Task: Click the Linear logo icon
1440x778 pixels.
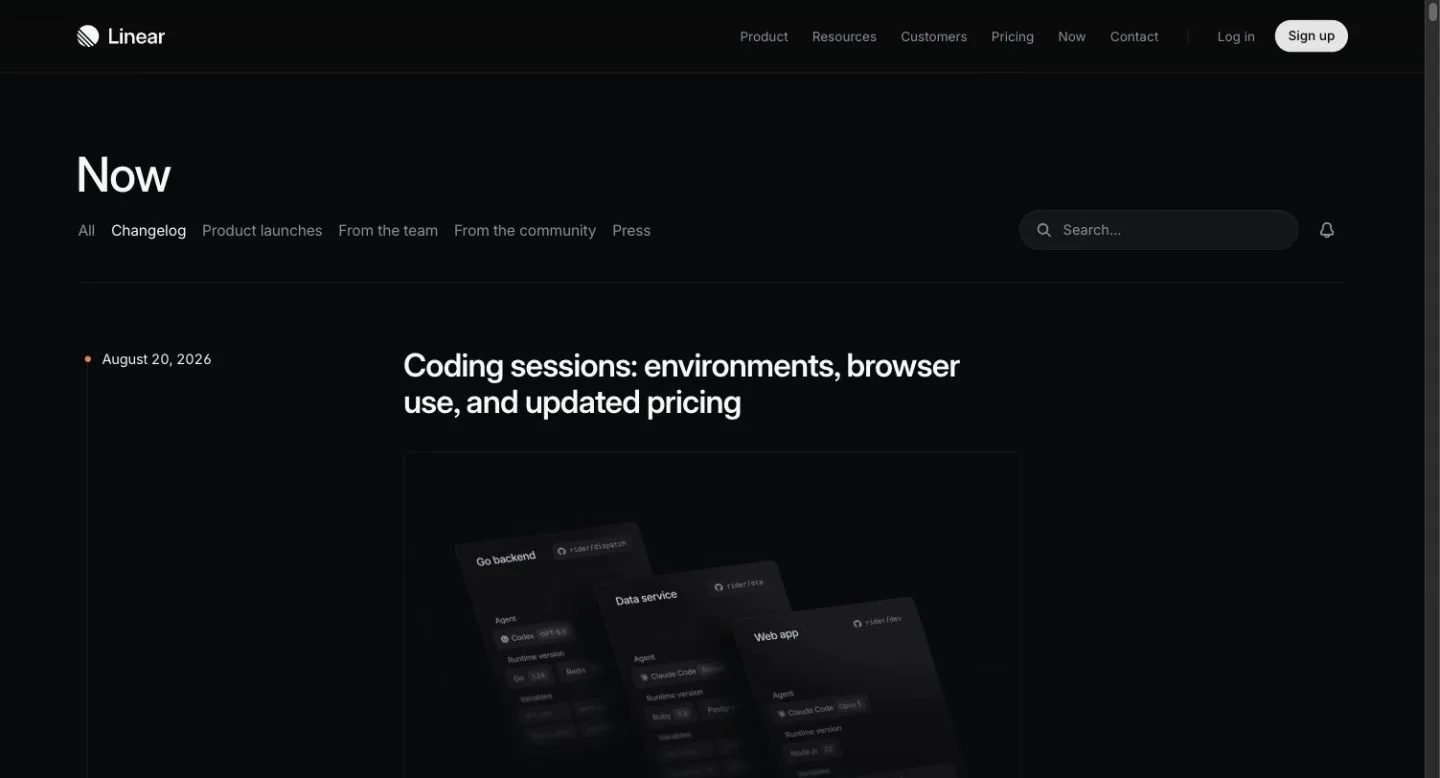Action: coord(88,36)
